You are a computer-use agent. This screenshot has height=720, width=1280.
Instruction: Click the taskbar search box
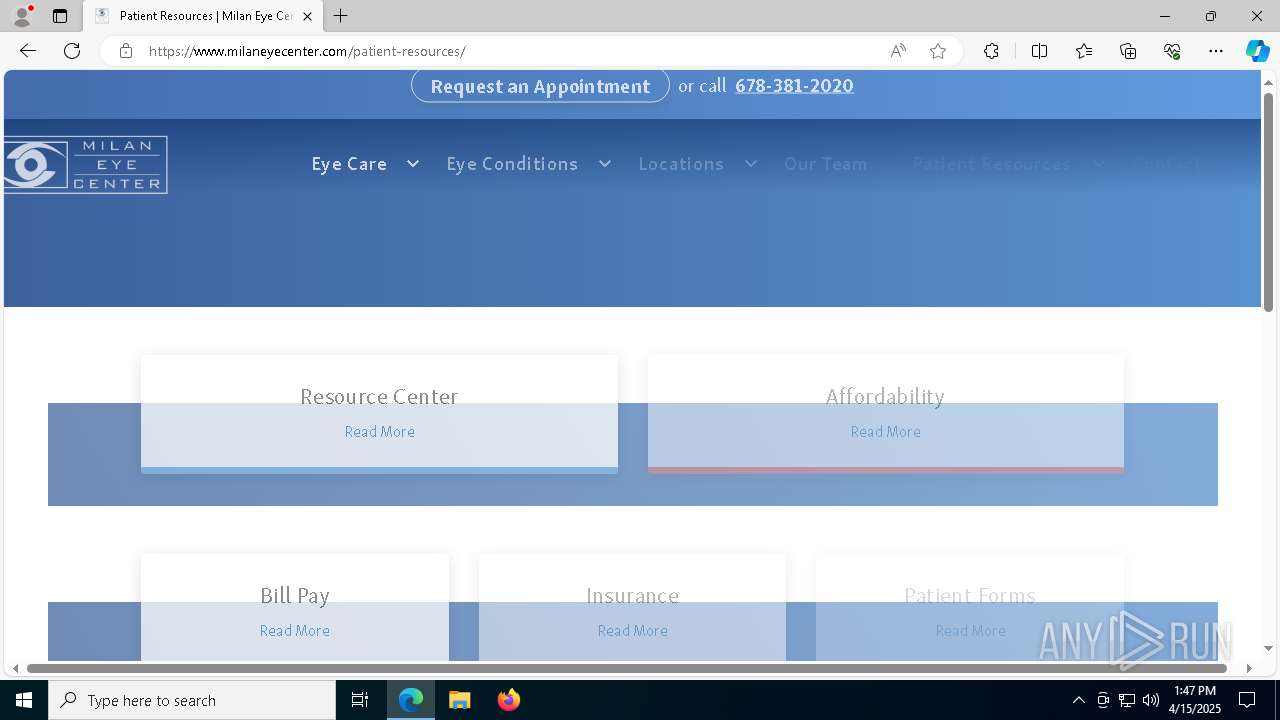tap(192, 700)
